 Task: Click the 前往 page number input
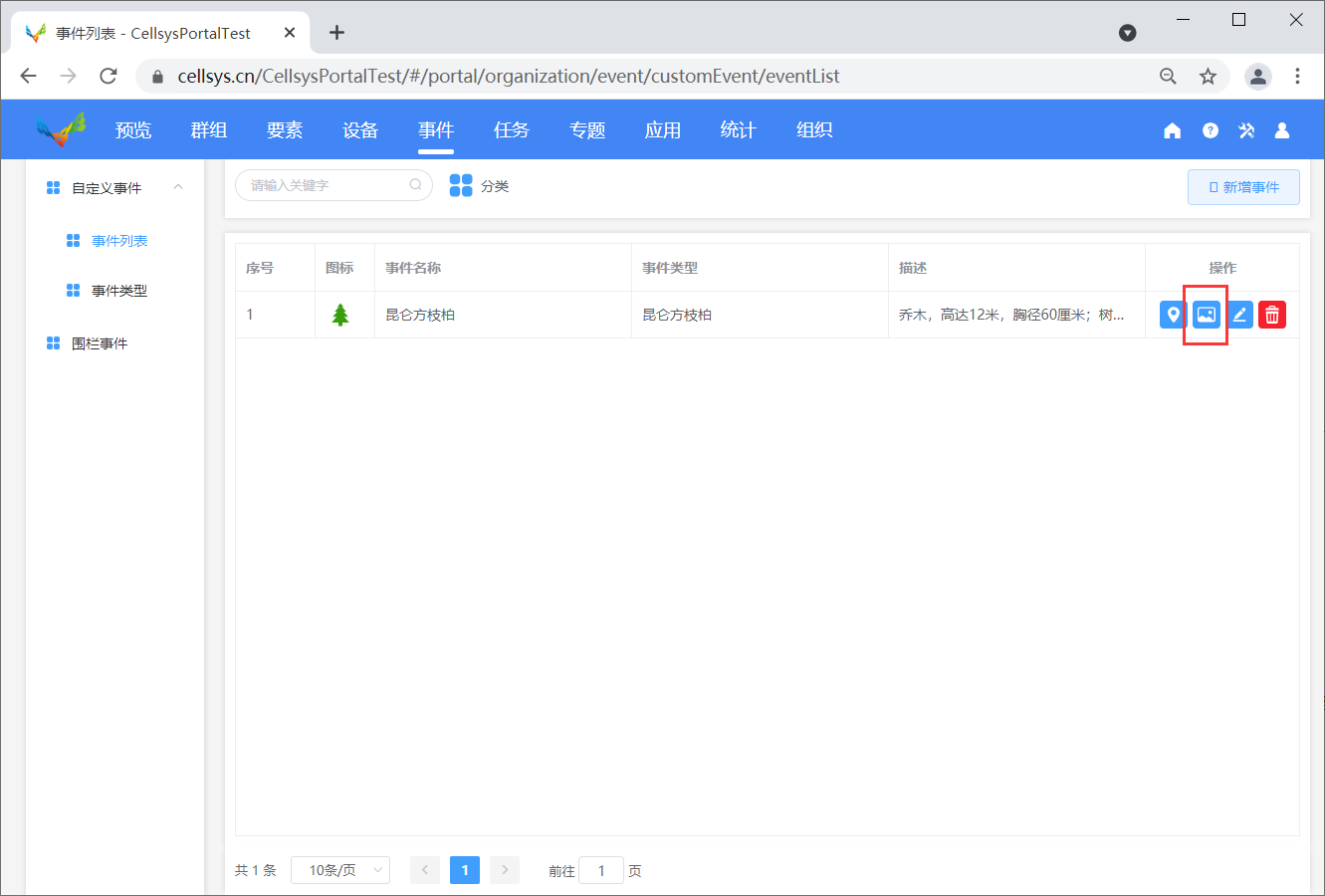click(601, 870)
